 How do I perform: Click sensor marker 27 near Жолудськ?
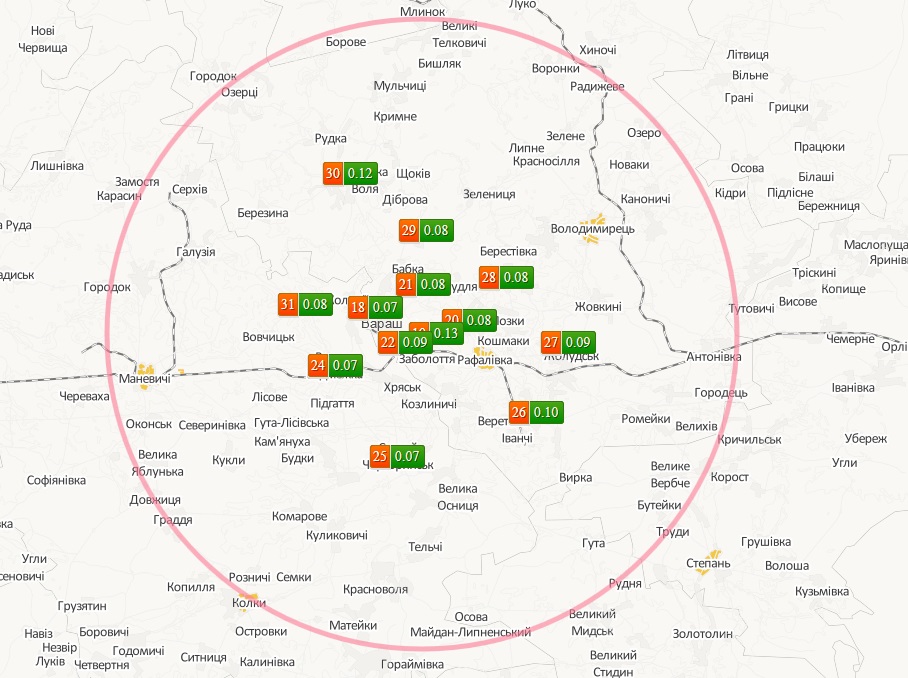pyautogui.click(x=568, y=343)
